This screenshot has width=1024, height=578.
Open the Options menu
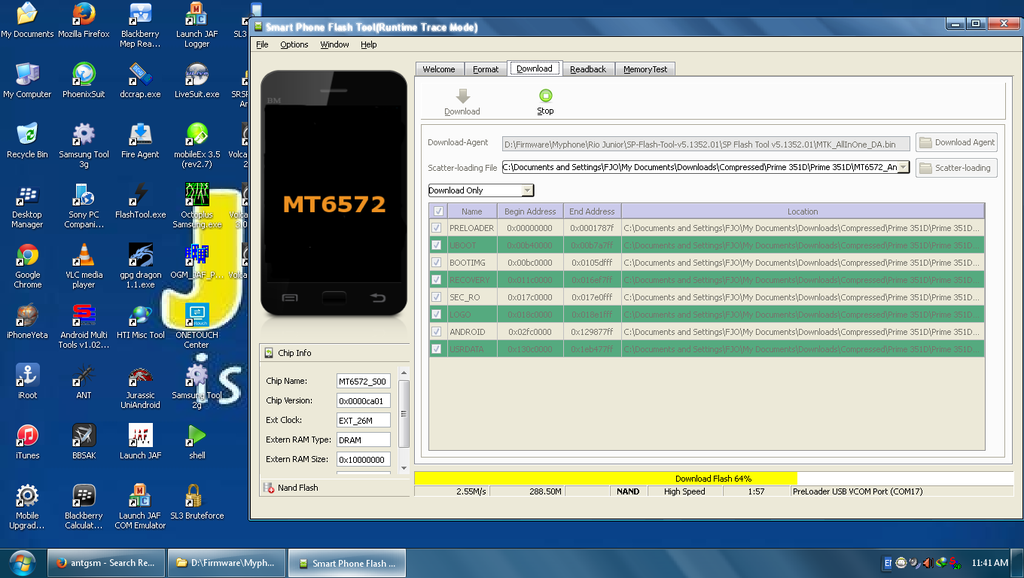coord(294,45)
